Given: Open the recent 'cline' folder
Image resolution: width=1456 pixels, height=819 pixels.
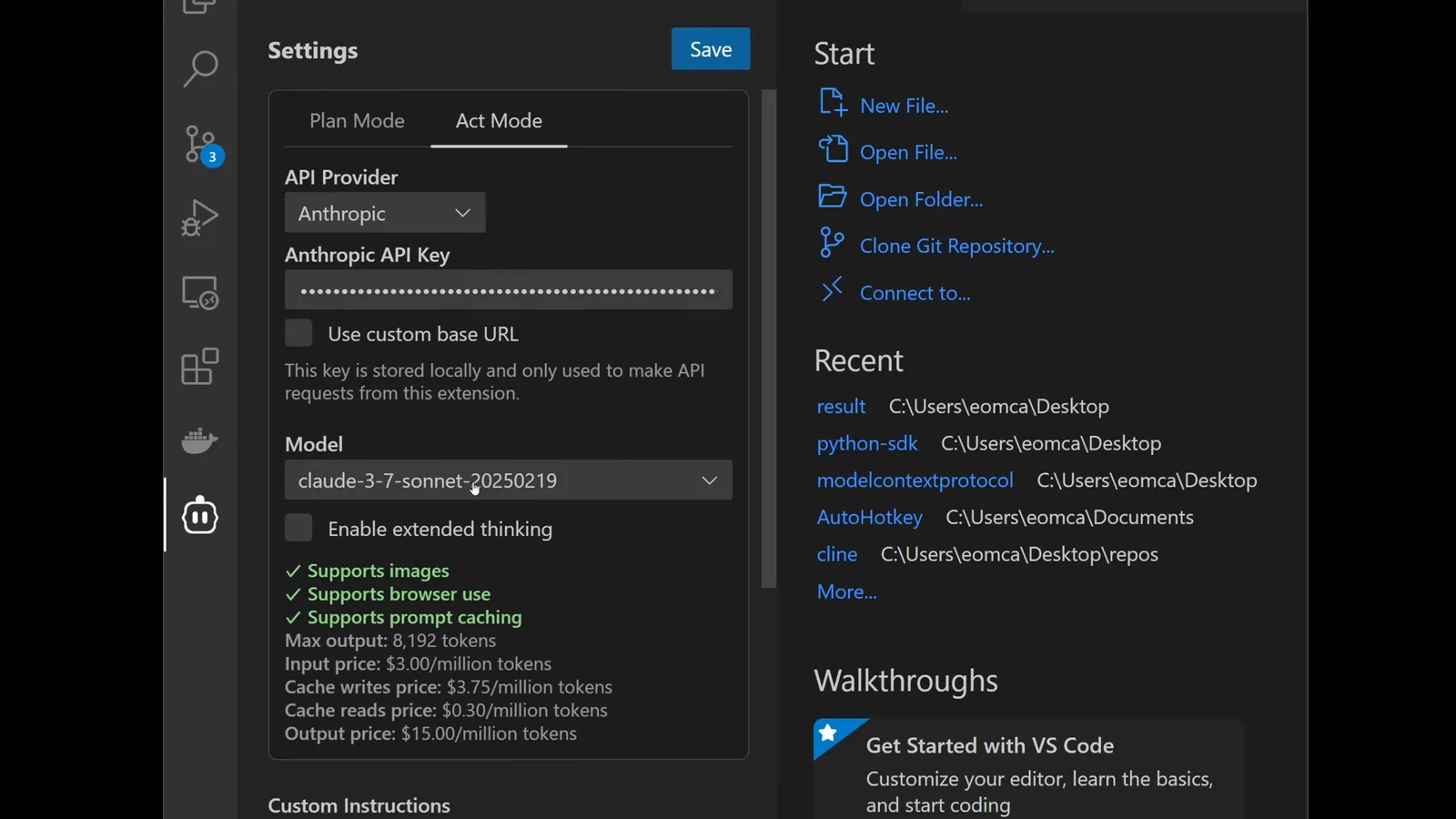Looking at the screenshot, I should click(x=837, y=554).
